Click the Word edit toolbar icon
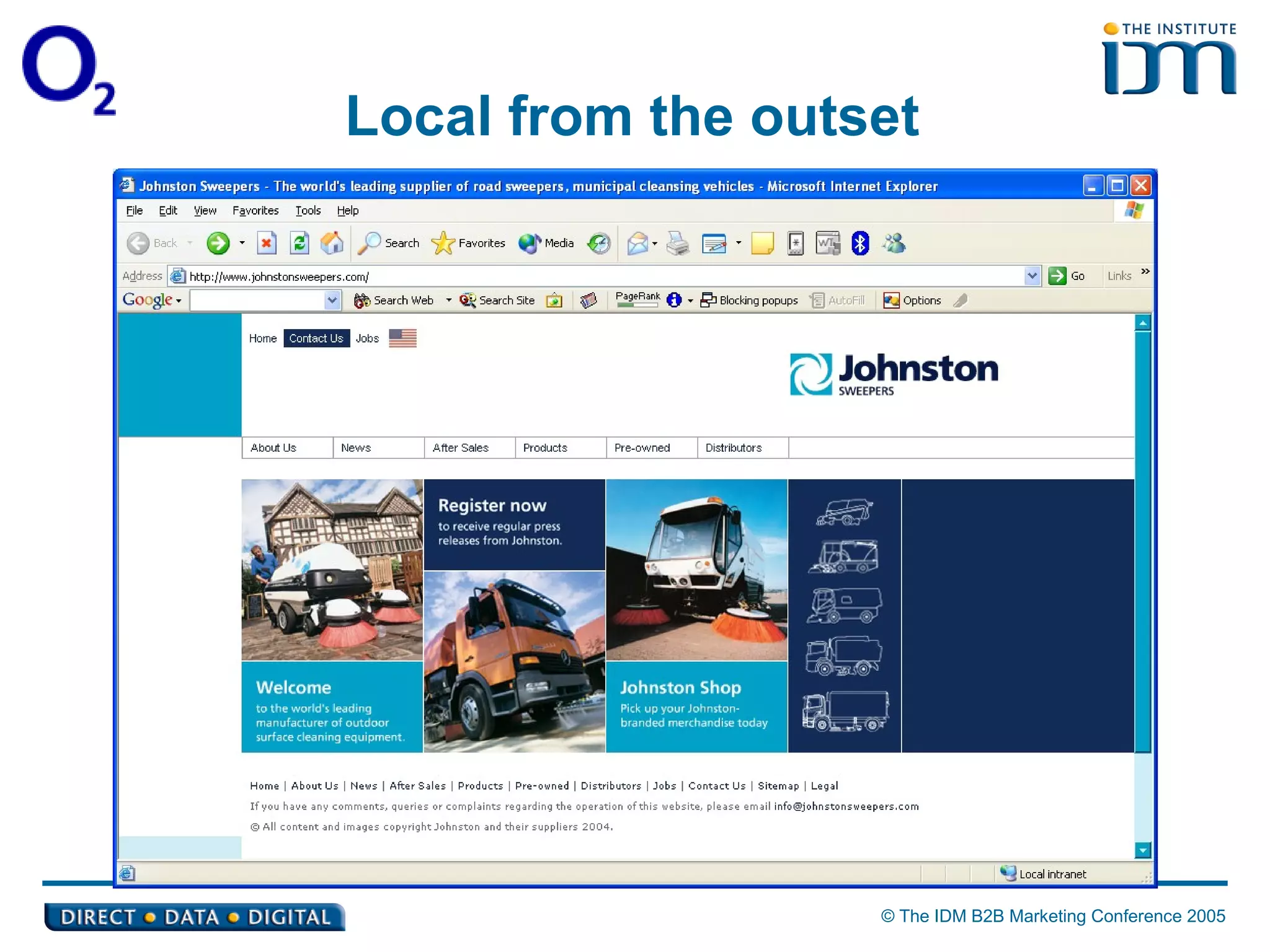Viewport: 1270px width, 952px height. (x=828, y=243)
